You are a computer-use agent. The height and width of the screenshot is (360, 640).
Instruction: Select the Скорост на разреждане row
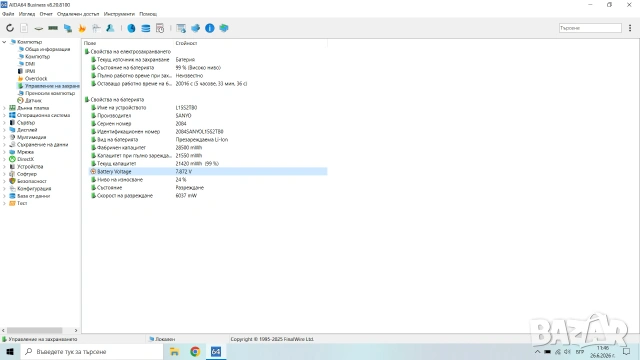pyautogui.click(x=208, y=196)
